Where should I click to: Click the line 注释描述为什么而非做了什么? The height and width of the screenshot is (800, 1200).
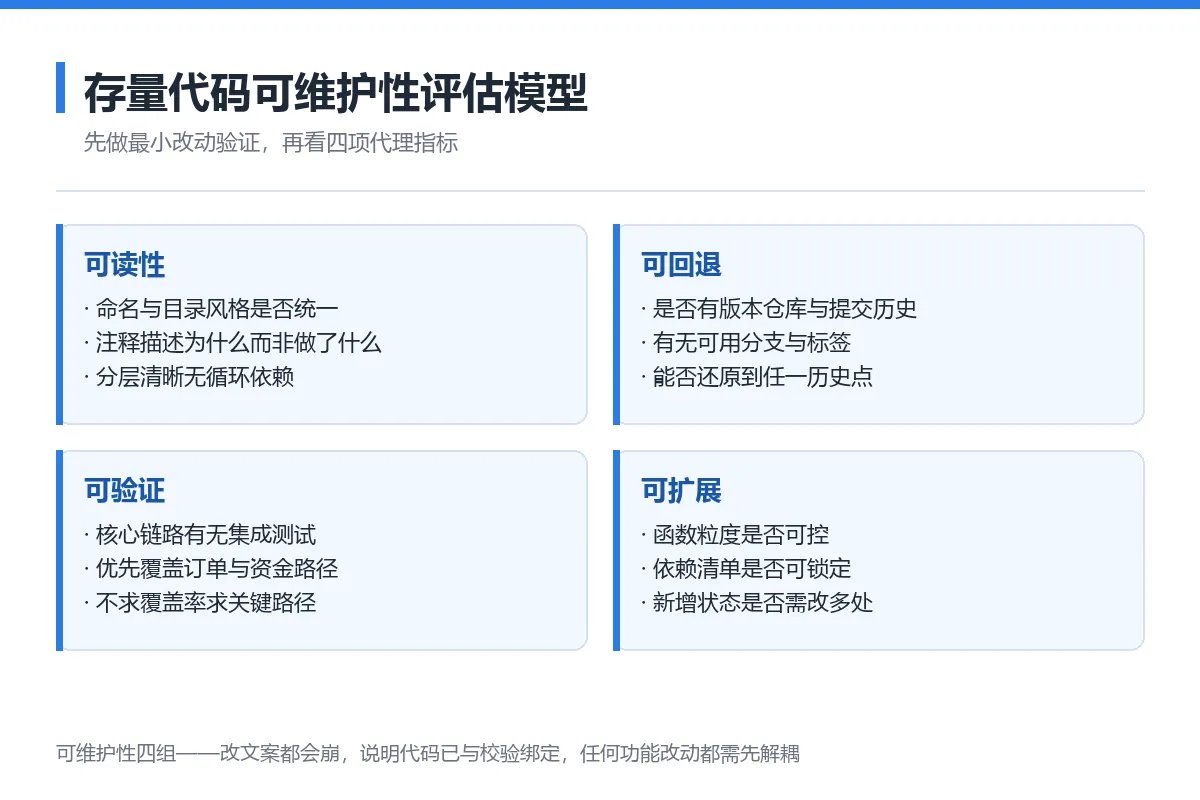tap(232, 343)
